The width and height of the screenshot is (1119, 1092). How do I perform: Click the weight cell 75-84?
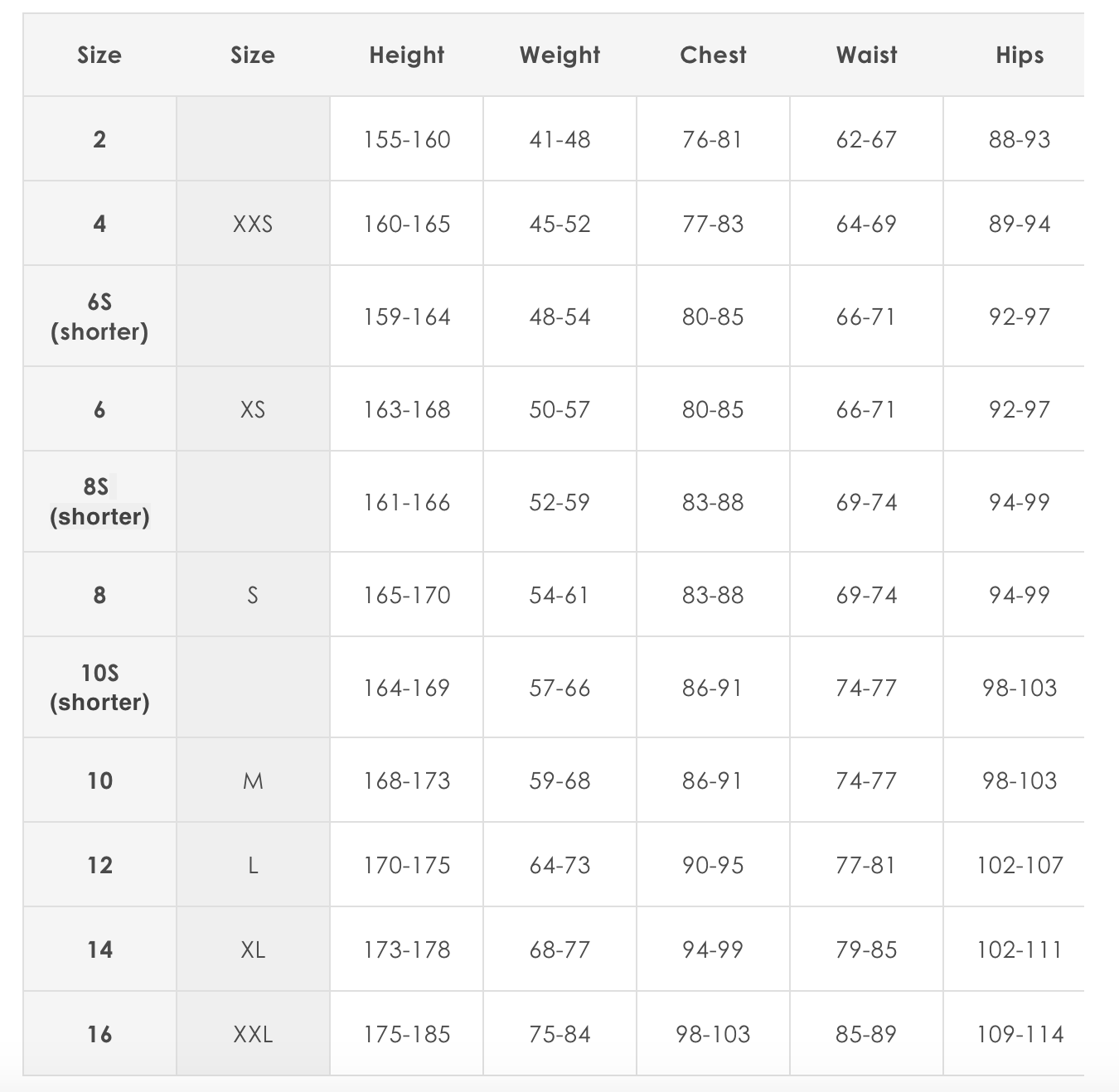point(559,1034)
